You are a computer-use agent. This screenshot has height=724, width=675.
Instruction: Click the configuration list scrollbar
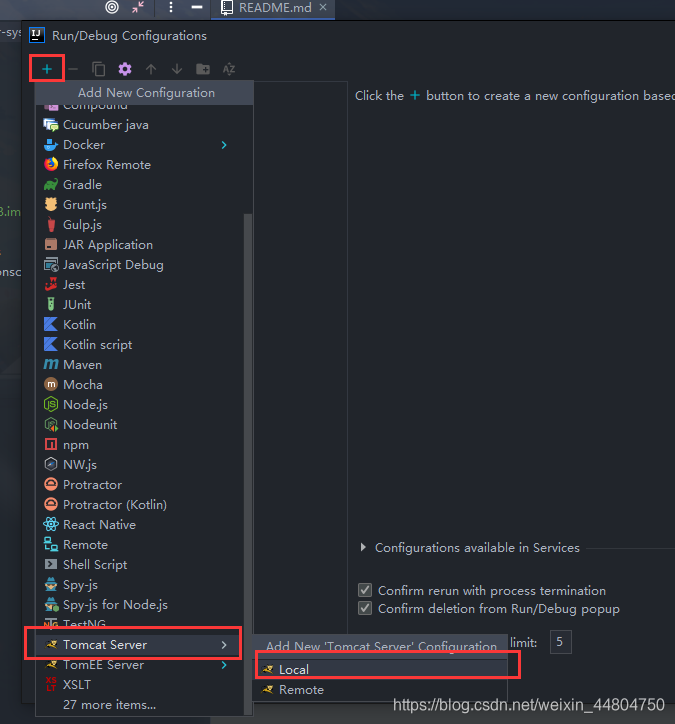pyautogui.click(x=247, y=464)
